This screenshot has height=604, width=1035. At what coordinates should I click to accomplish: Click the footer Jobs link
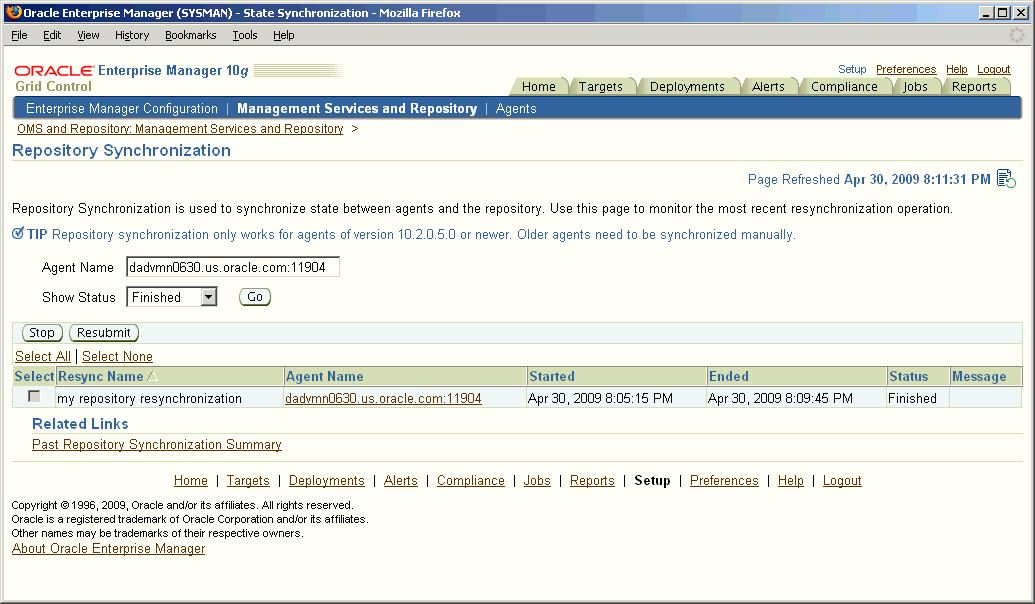pyautogui.click(x=537, y=481)
